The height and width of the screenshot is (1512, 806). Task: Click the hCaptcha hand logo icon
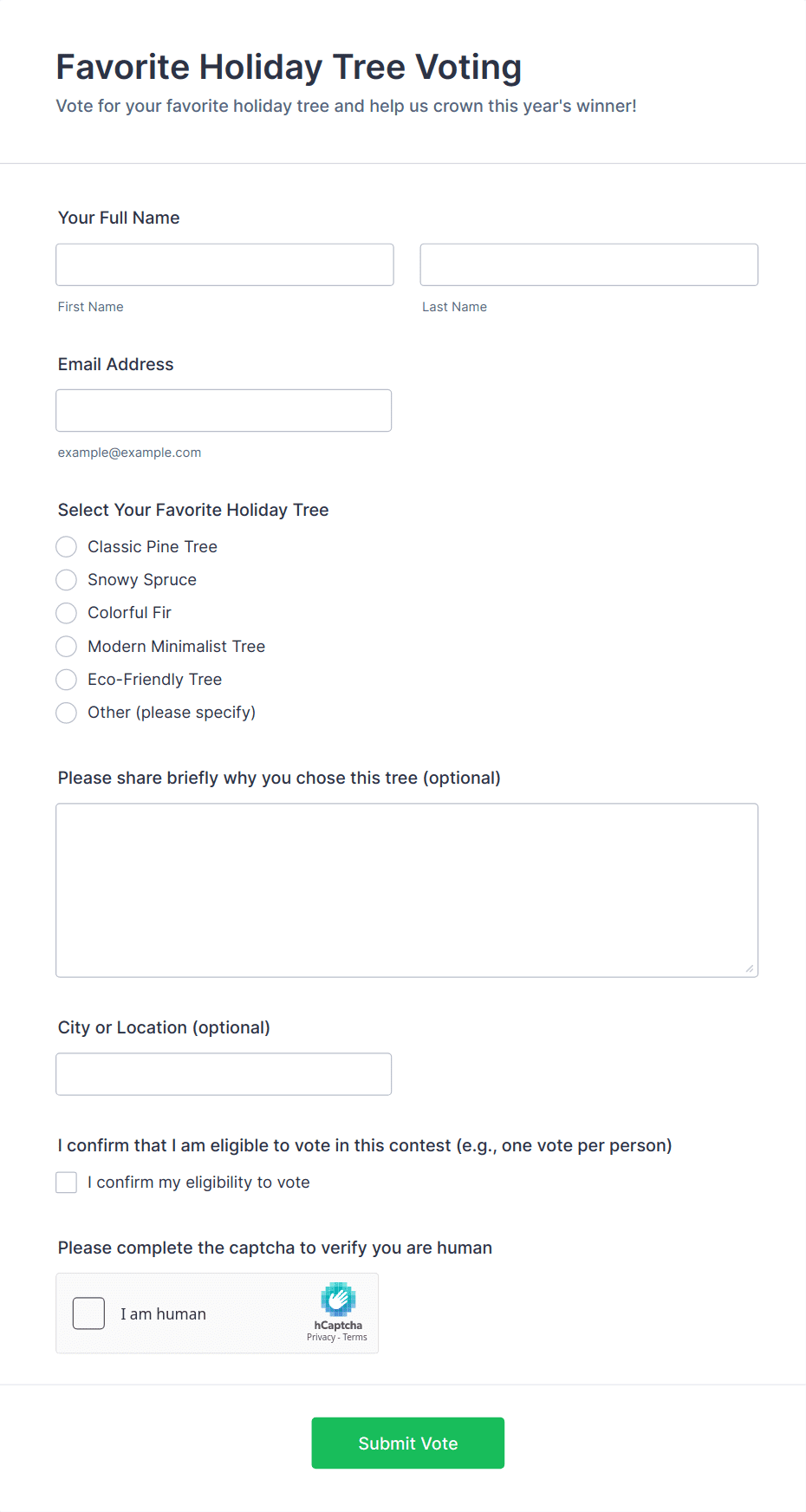(x=338, y=1303)
